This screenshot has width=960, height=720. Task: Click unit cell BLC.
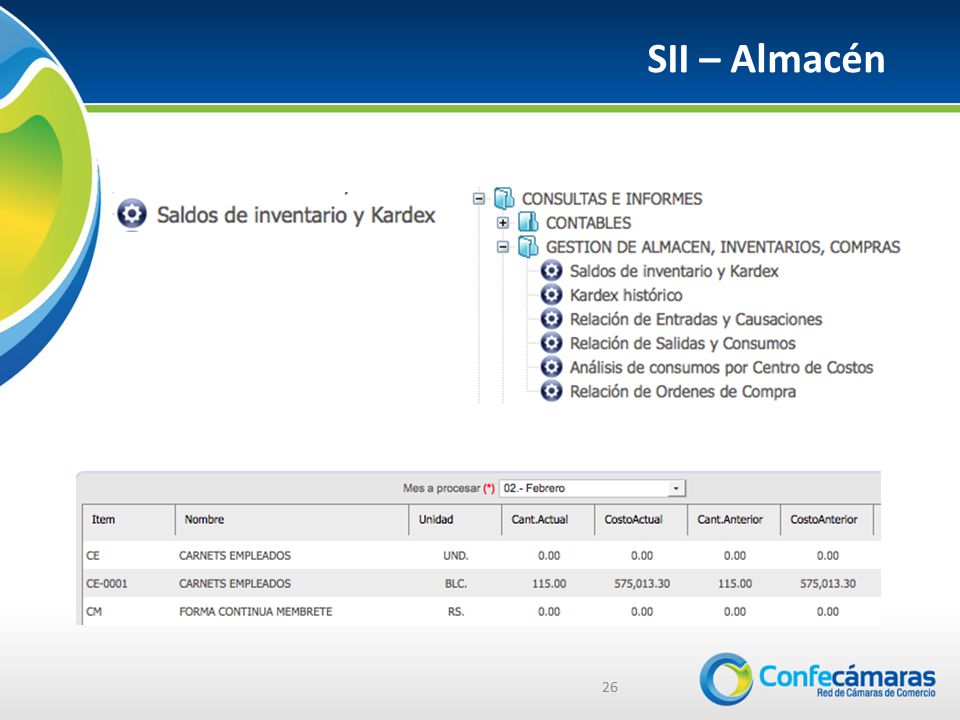pos(456,583)
